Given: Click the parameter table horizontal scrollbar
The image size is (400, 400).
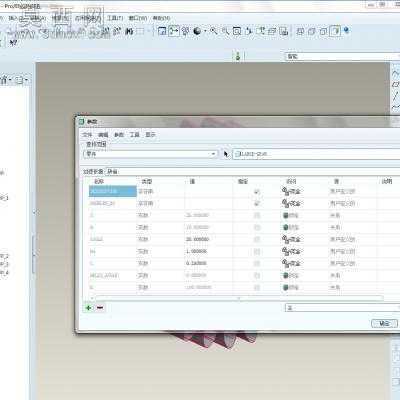Looking at the screenshot, I should pyautogui.click(x=239, y=298).
